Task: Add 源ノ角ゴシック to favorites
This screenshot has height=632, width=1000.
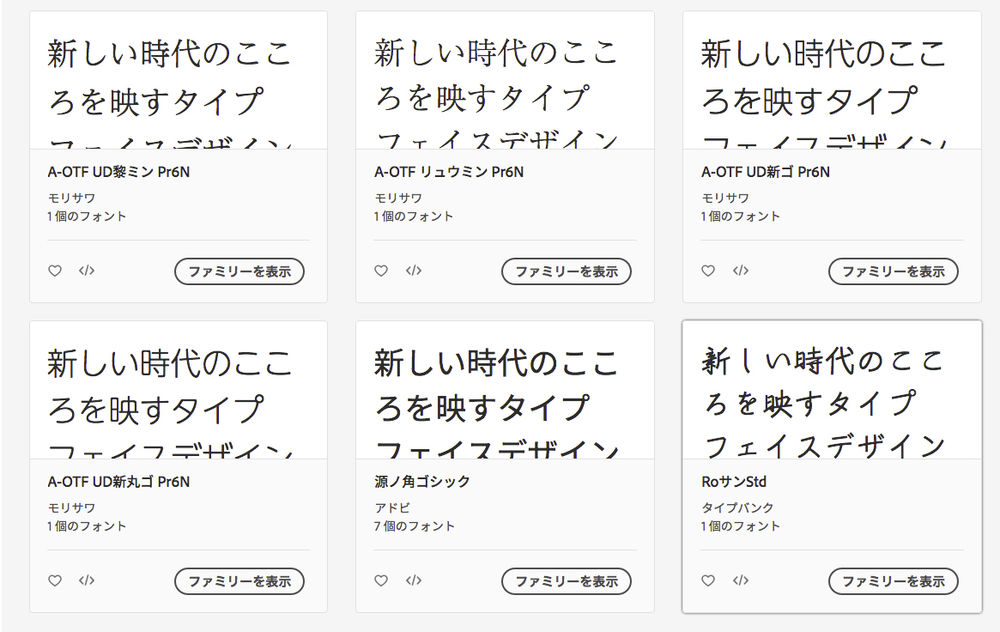Action: click(381, 580)
